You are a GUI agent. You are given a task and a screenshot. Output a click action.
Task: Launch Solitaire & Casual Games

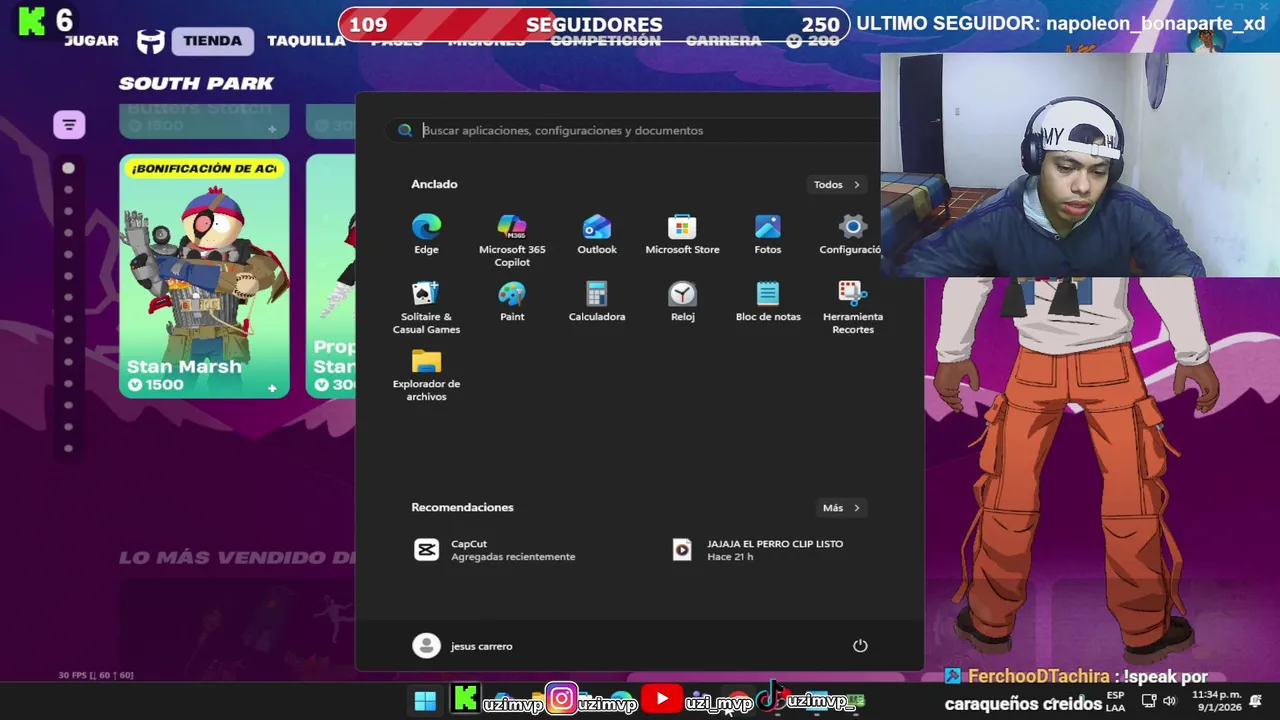[426, 308]
